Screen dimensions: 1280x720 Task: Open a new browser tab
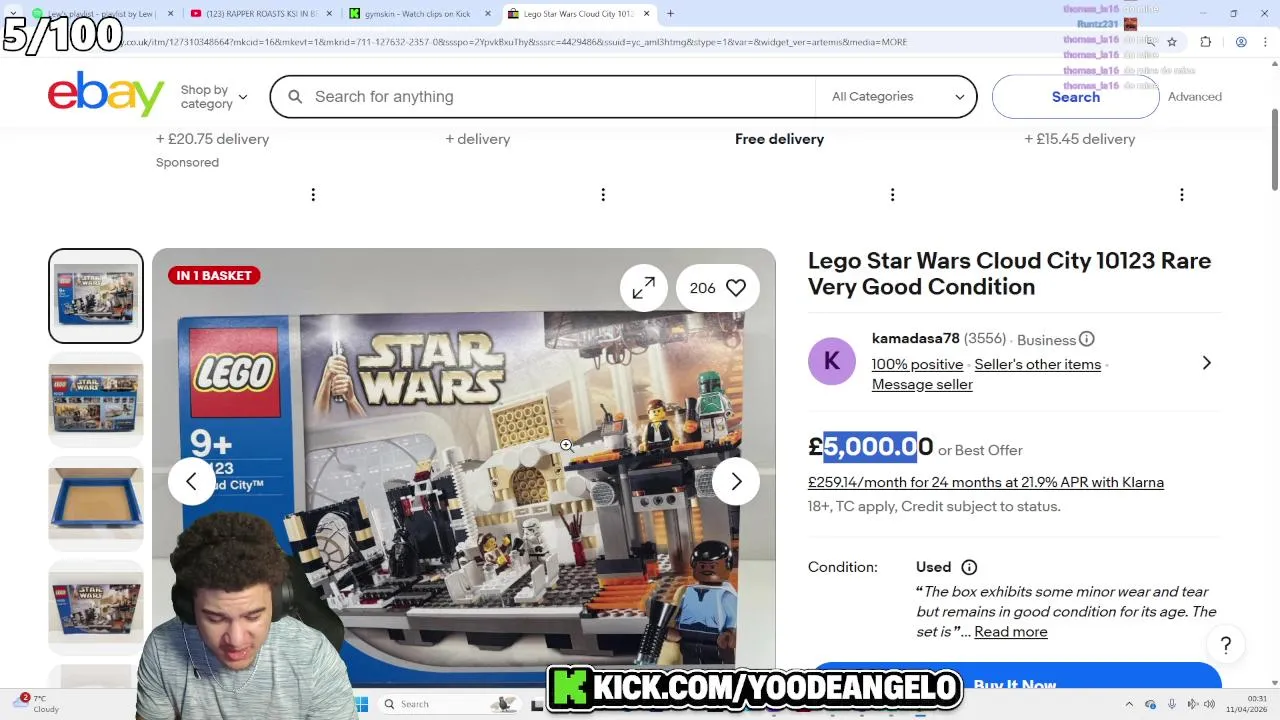[670, 14]
